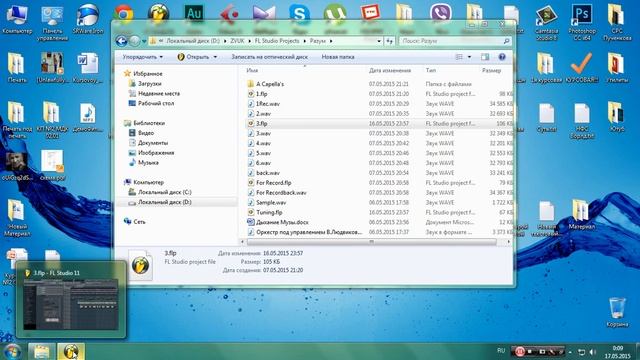Open the Google Chrome desktop icon
This screenshot has height=360, width=640.
[123, 14]
